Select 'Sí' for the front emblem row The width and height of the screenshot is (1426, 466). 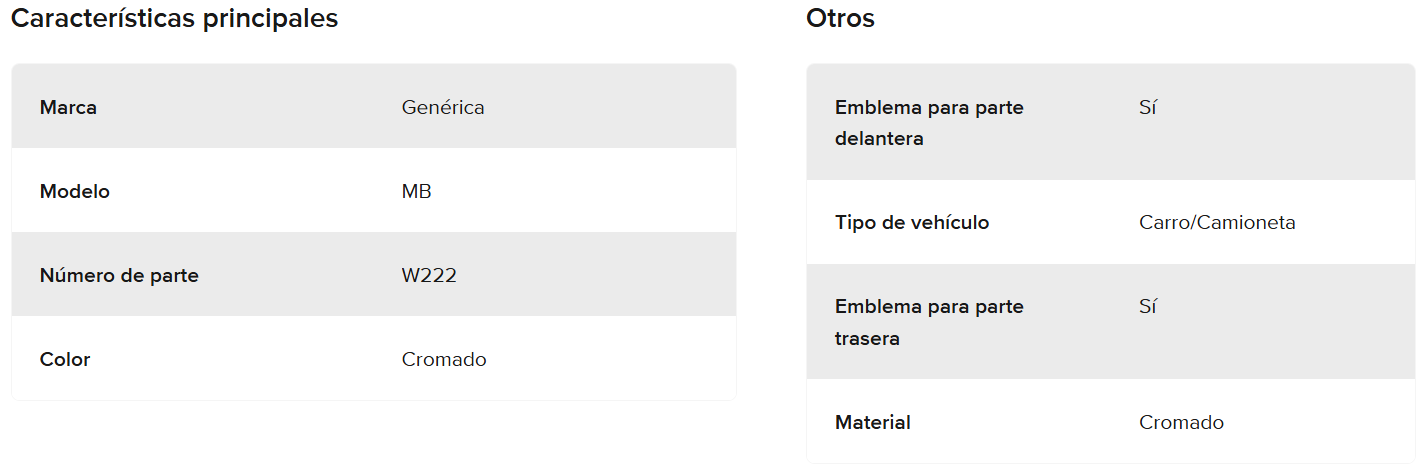tap(1147, 107)
